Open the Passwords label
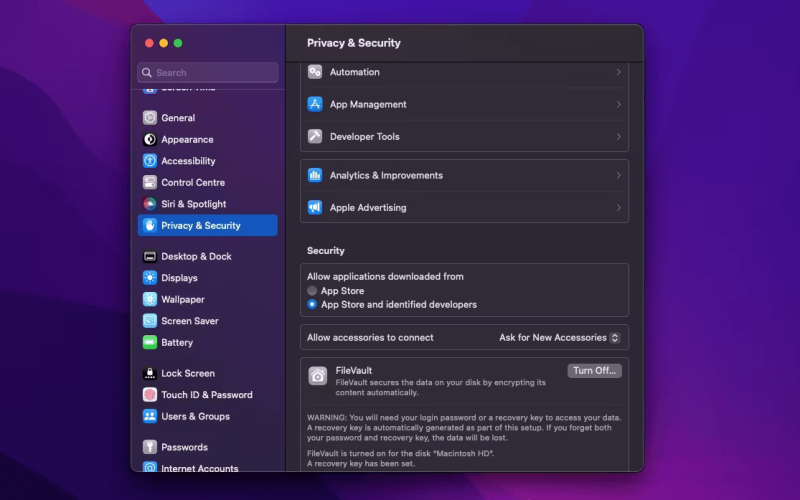800x500 pixels. point(184,447)
